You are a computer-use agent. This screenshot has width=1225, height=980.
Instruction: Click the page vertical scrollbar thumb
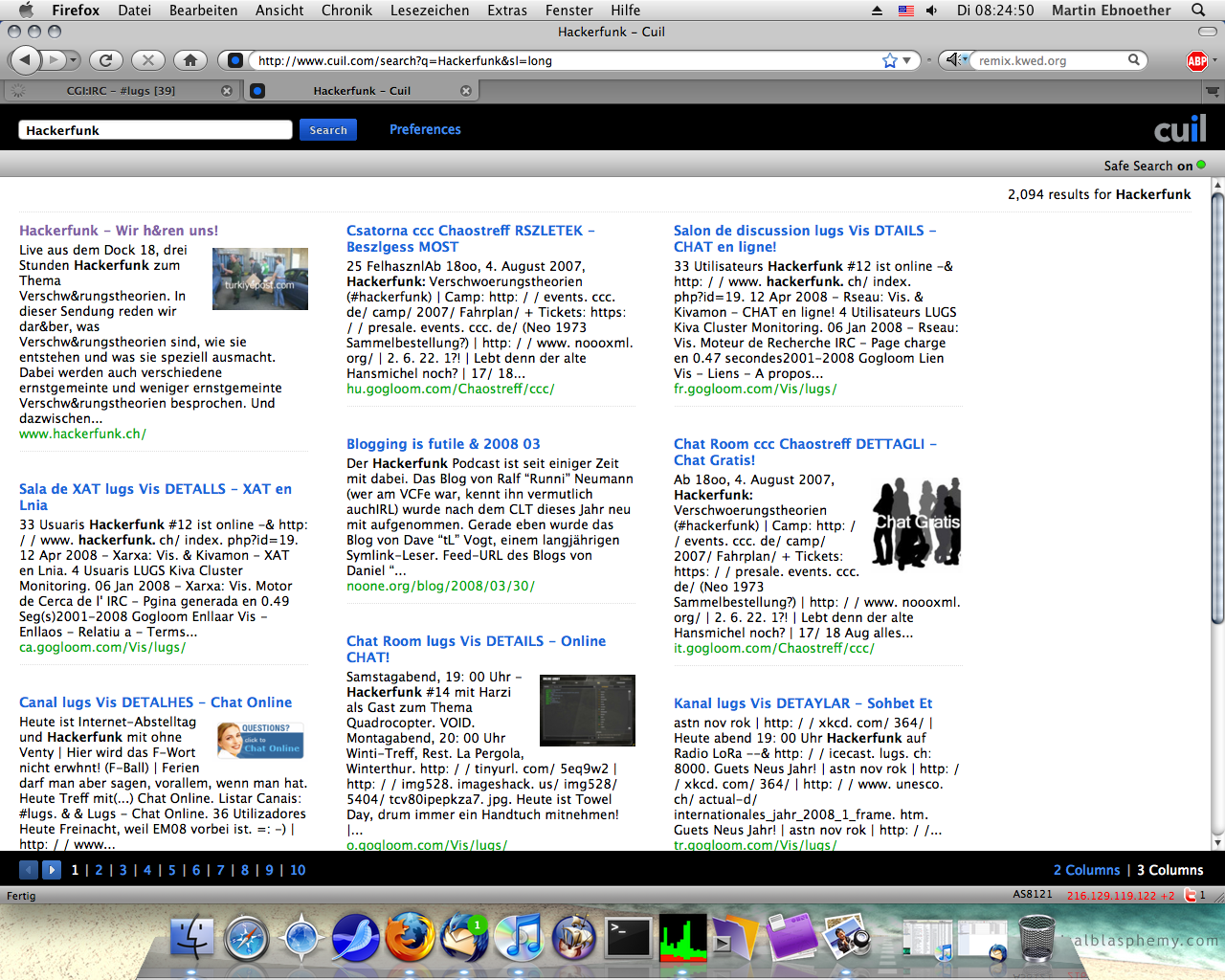point(1217,407)
